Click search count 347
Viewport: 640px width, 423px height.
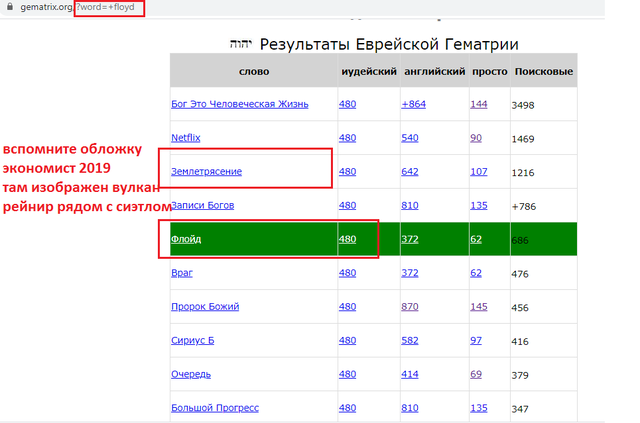click(x=520, y=409)
